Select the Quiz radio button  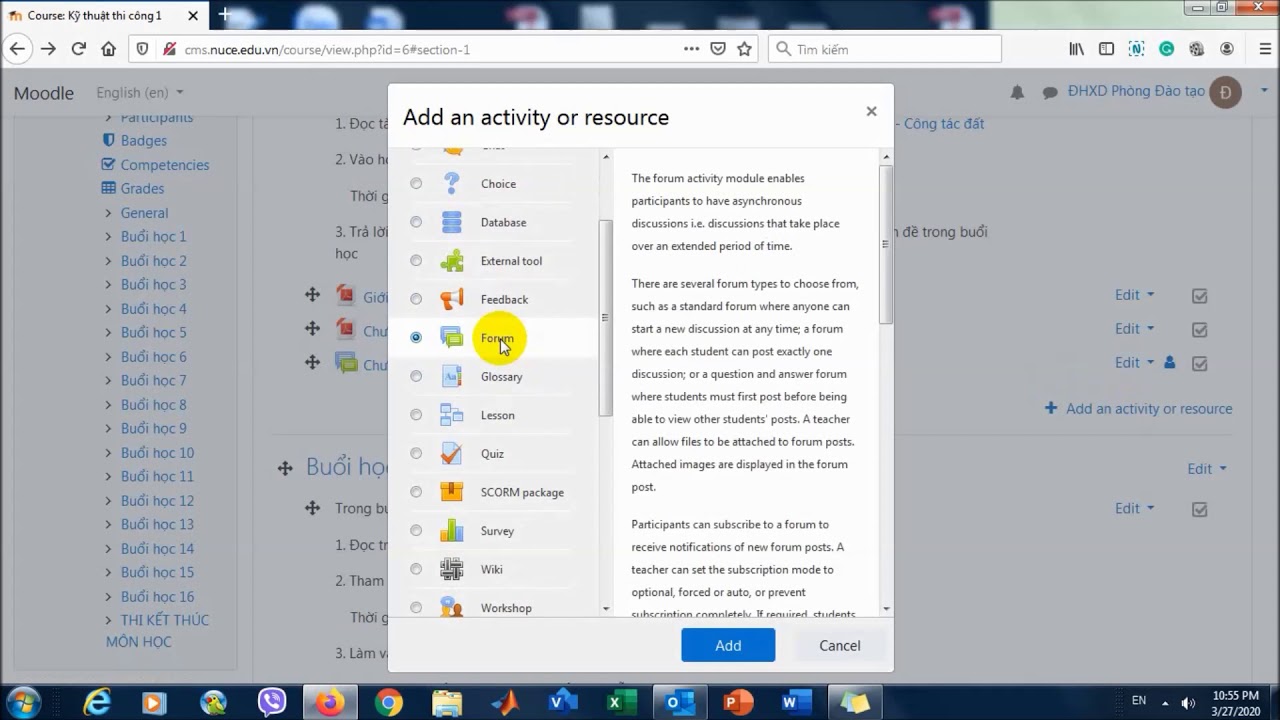coord(416,453)
